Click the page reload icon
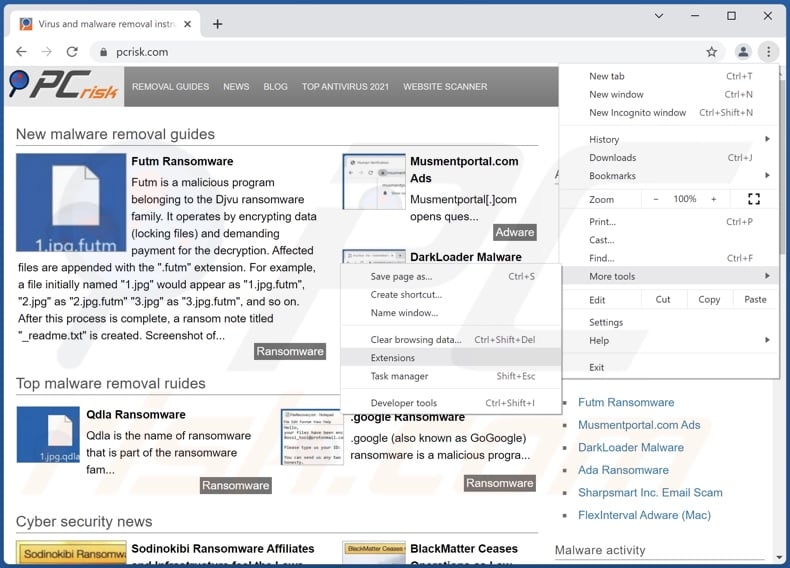 (x=72, y=52)
